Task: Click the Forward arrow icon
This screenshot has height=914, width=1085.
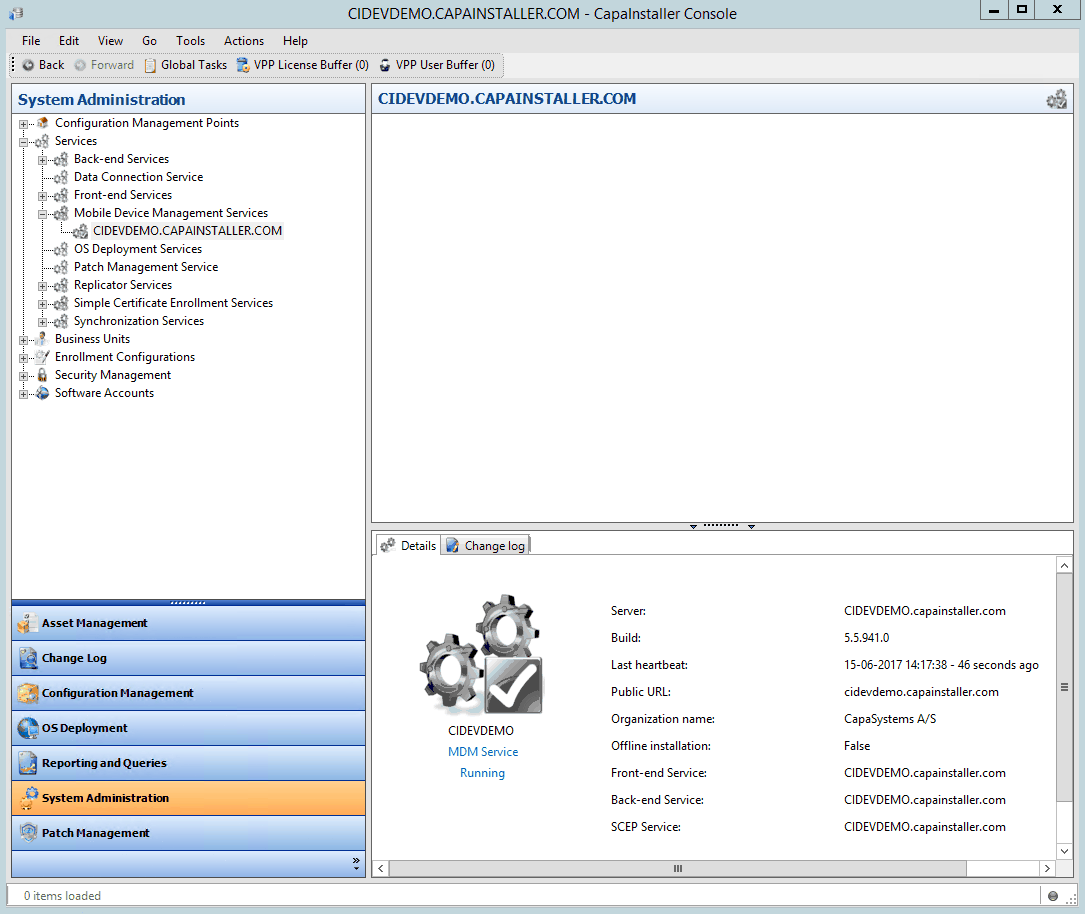Action: (80, 65)
